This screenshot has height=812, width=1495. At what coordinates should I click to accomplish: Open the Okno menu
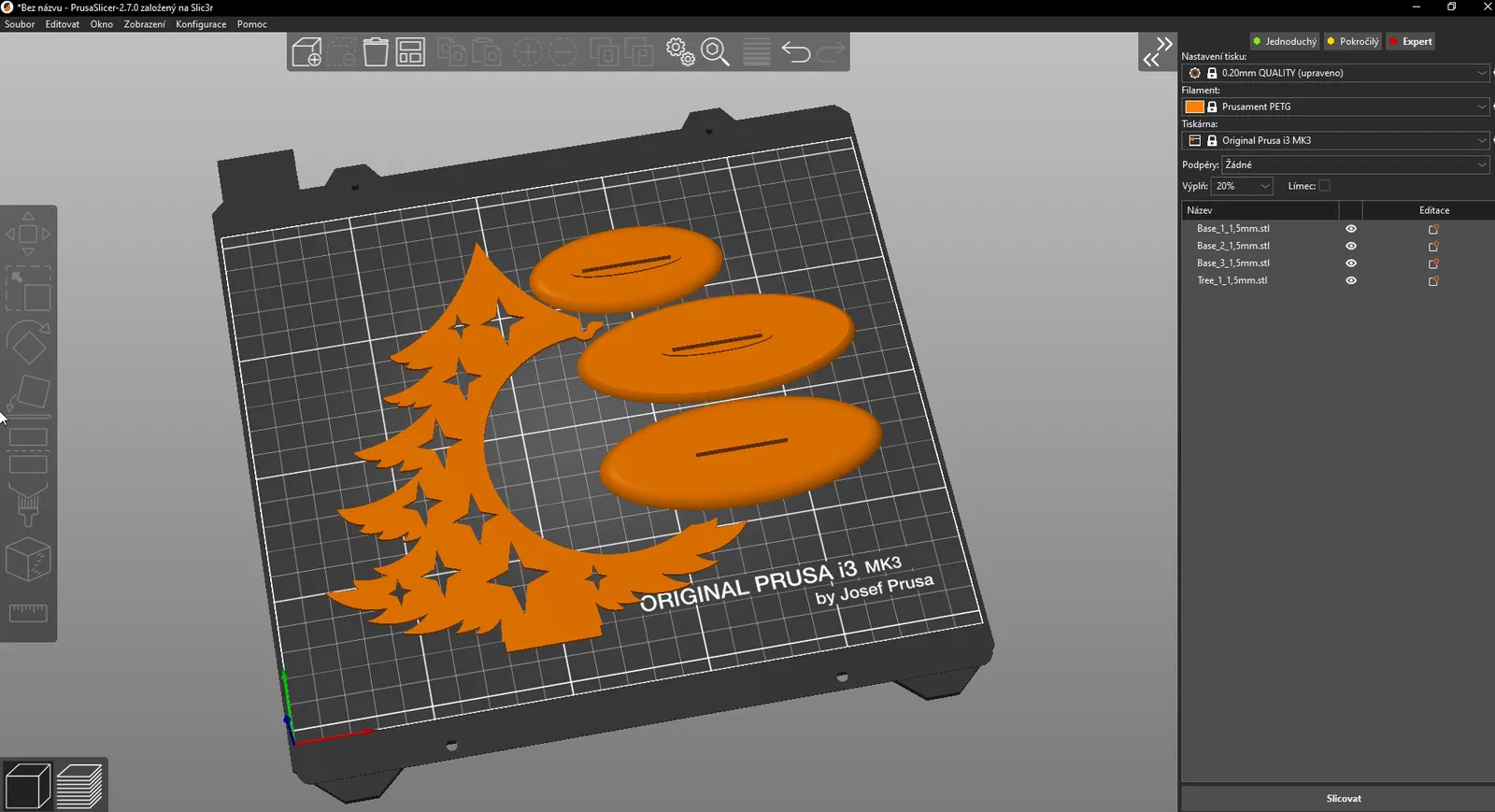tap(102, 24)
